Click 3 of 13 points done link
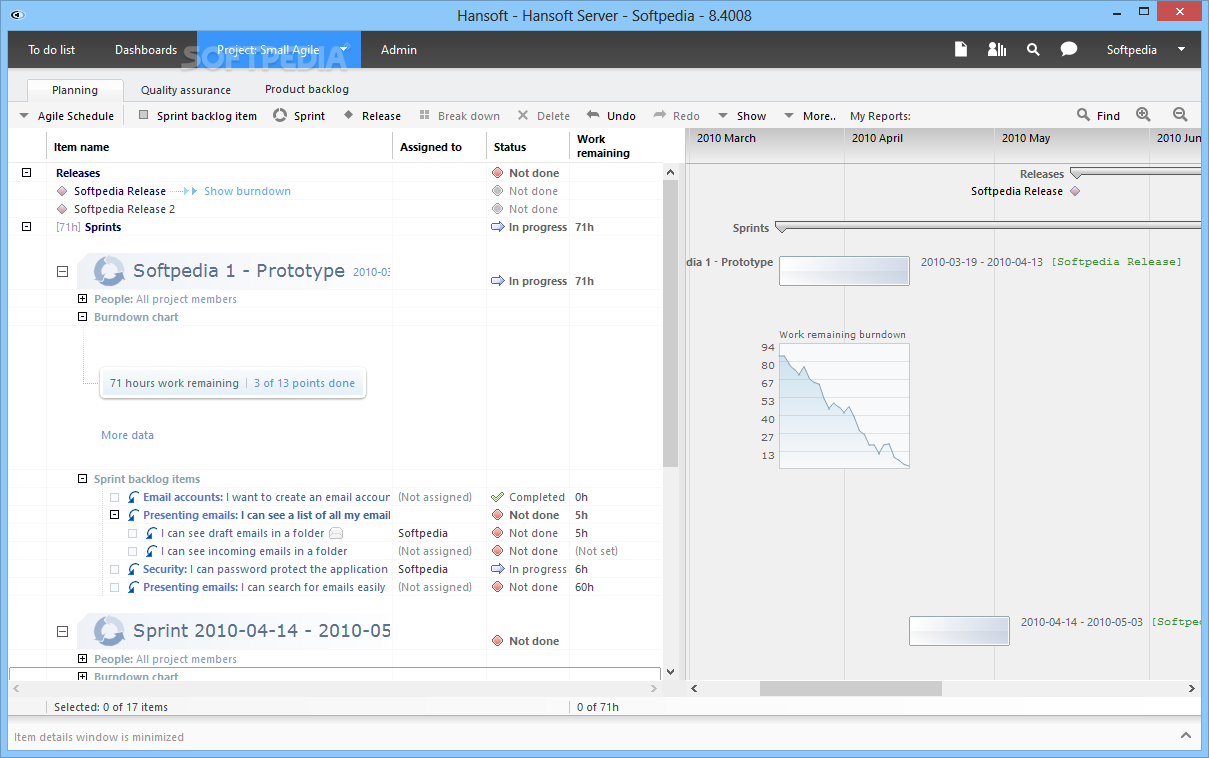1209x758 pixels. 304,383
